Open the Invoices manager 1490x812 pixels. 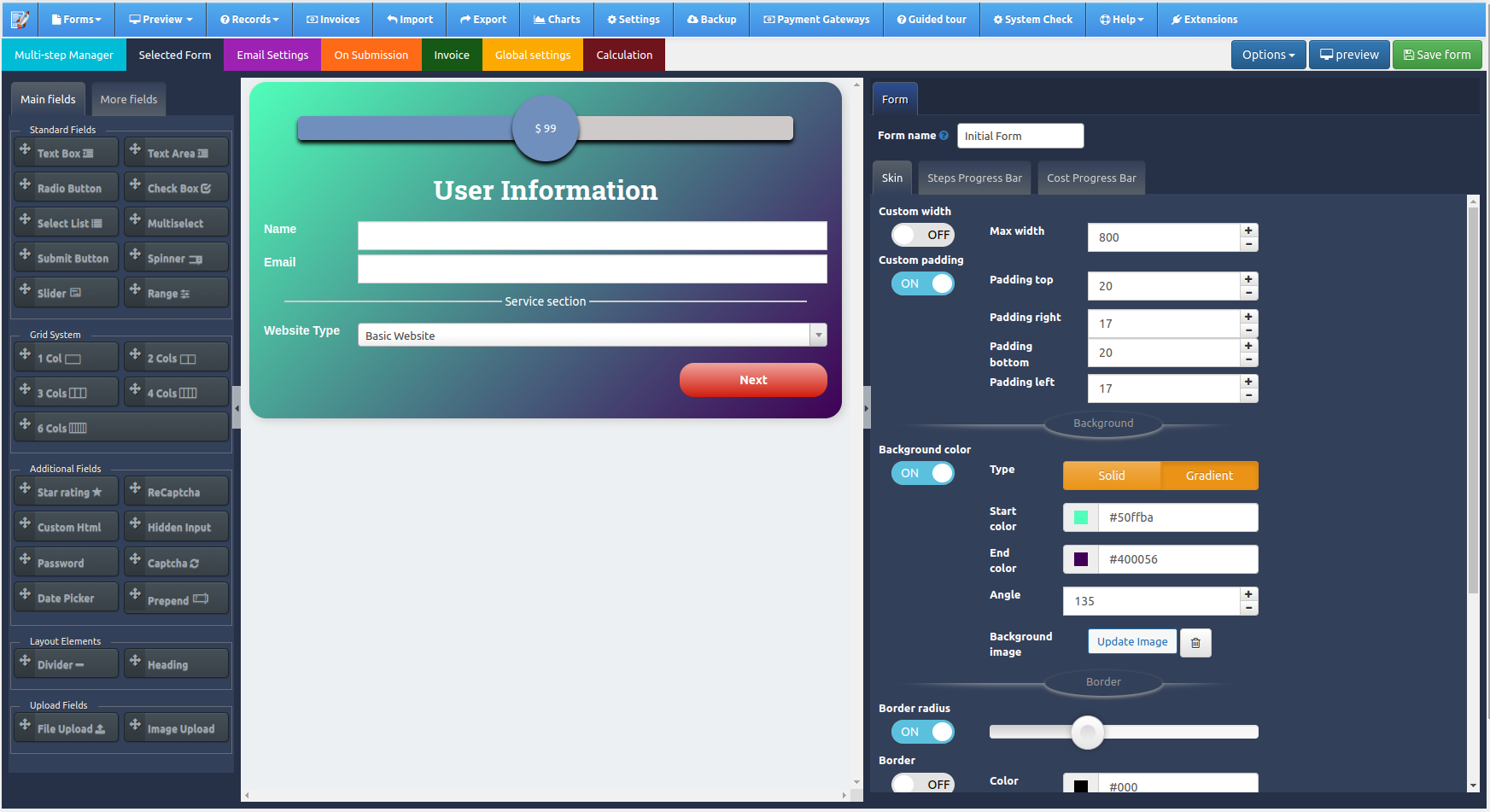(x=332, y=19)
